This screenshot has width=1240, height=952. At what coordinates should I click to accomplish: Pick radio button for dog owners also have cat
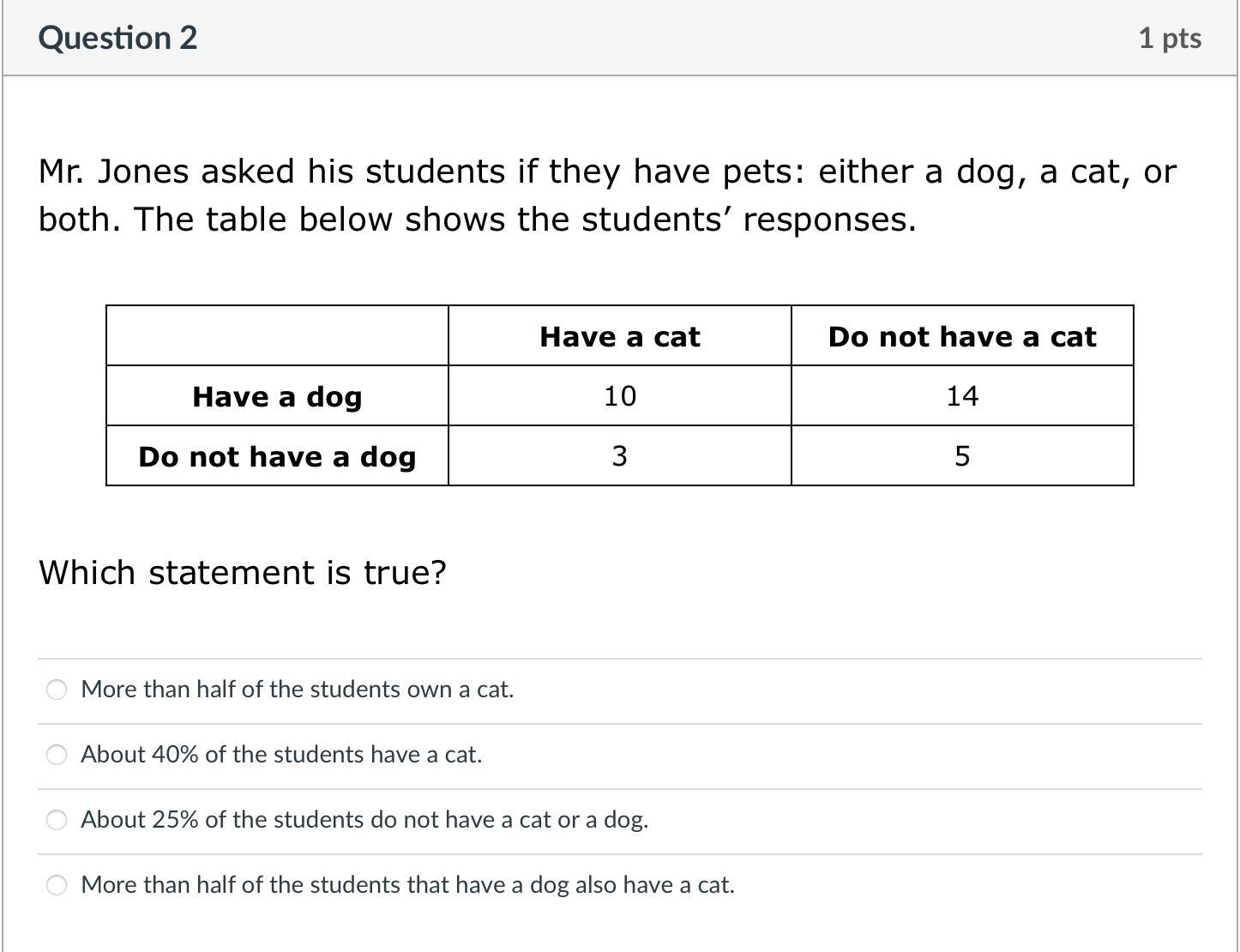57,885
